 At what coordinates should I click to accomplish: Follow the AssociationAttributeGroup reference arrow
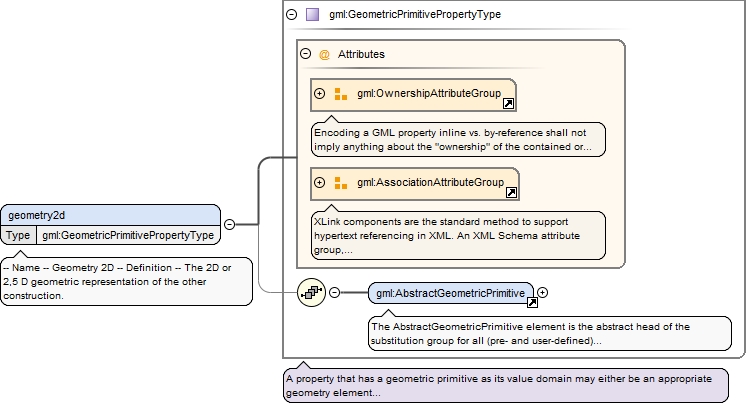(511, 192)
